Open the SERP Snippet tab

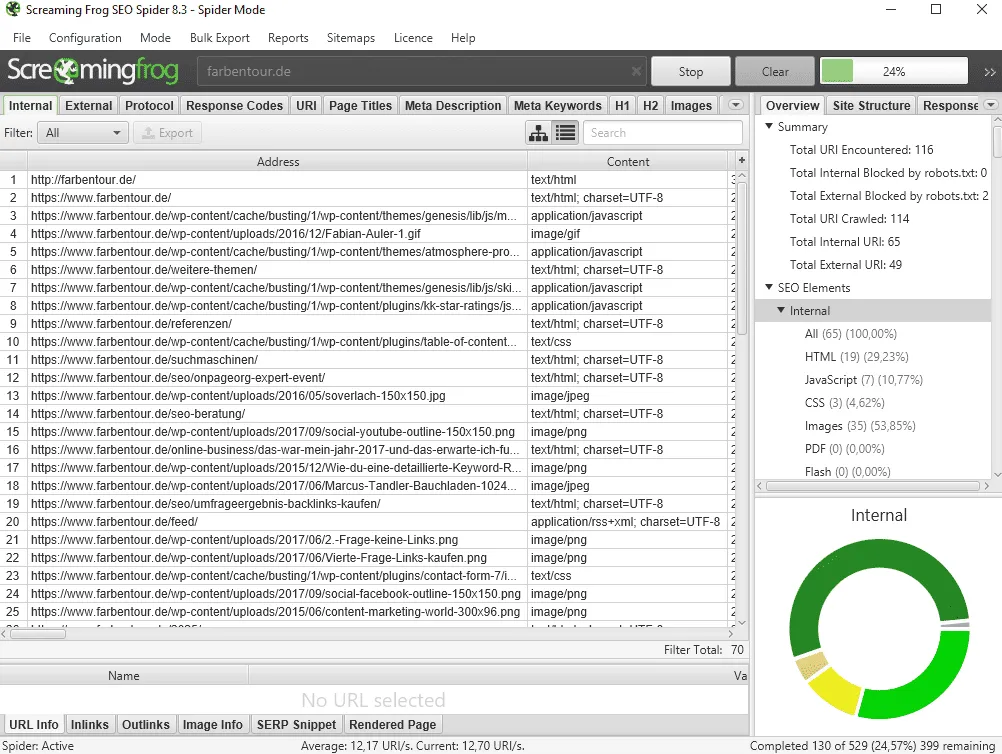pos(297,725)
